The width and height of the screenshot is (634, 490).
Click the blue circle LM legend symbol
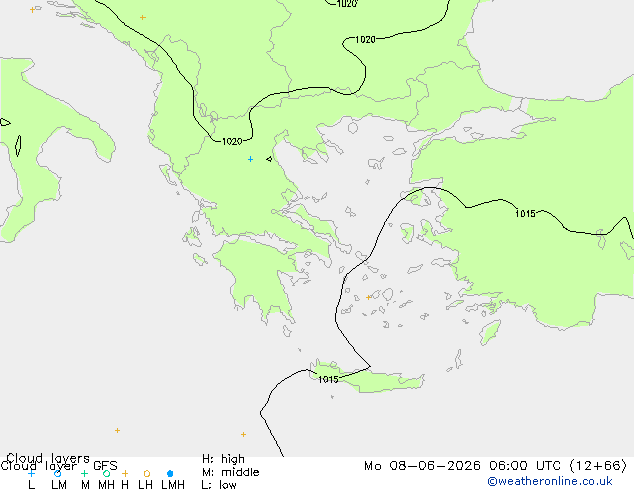coord(58,473)
